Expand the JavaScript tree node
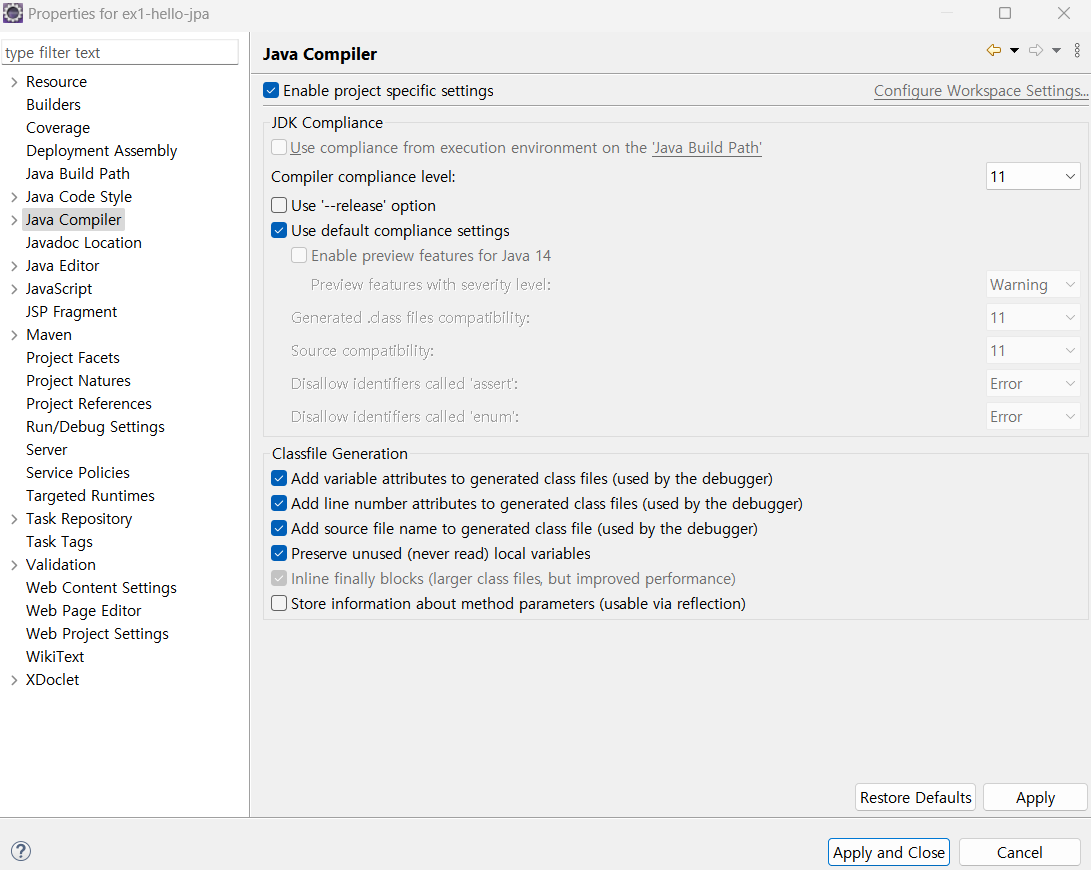The image size is (1091, 870). pyautogui.click(x=14, y=289)
